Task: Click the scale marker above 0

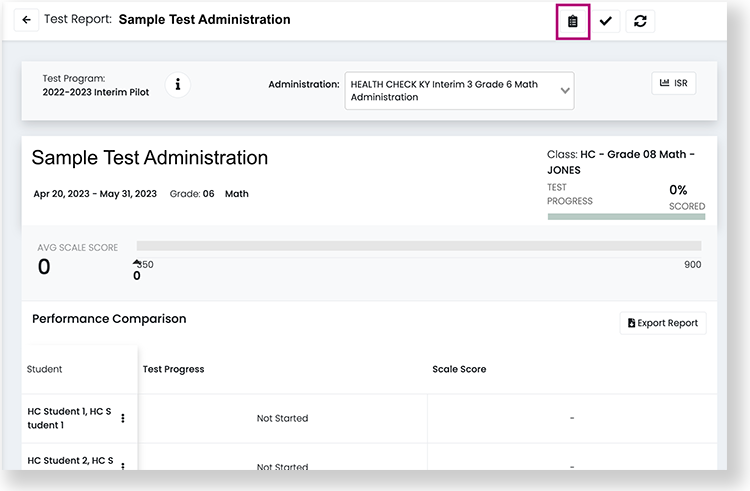Action: tap(136, 264)
